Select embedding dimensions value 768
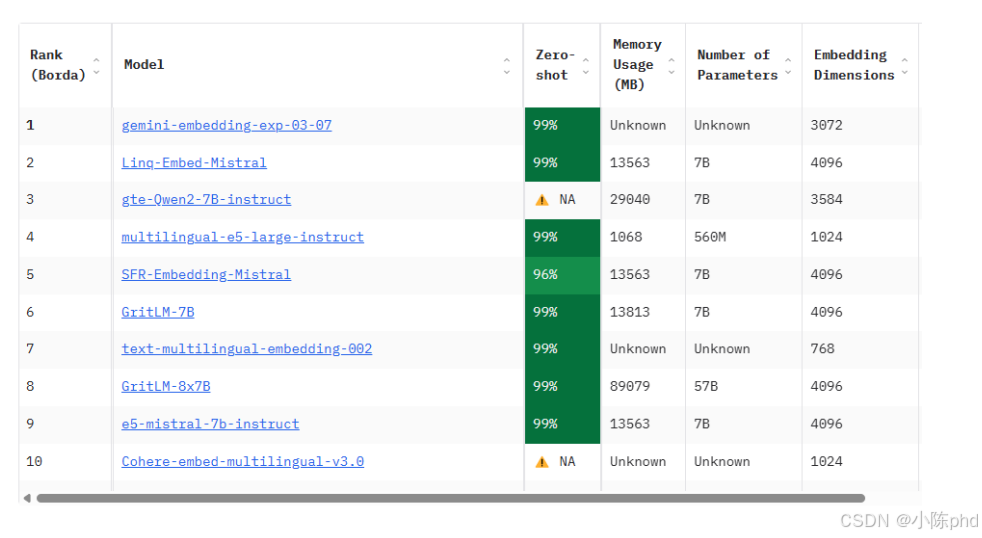Image resolution: width=982 pixels, height=538 pixels. click(822, 348)
